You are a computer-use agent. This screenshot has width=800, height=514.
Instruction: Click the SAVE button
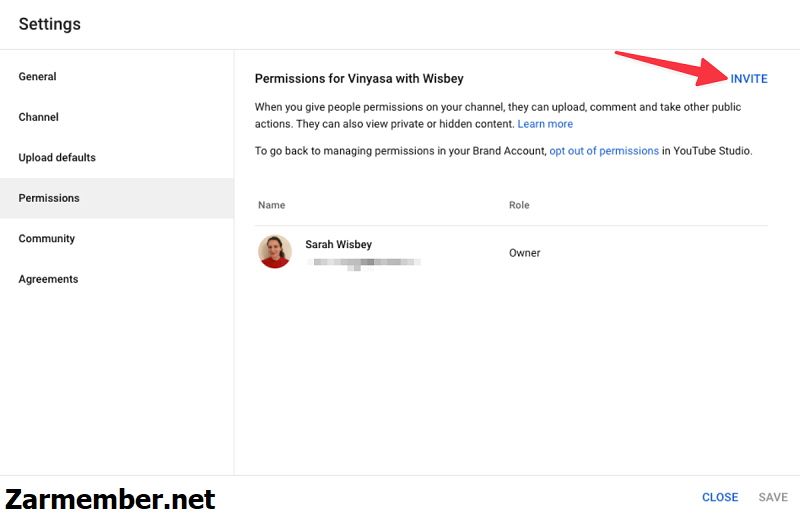coord(773,497)
